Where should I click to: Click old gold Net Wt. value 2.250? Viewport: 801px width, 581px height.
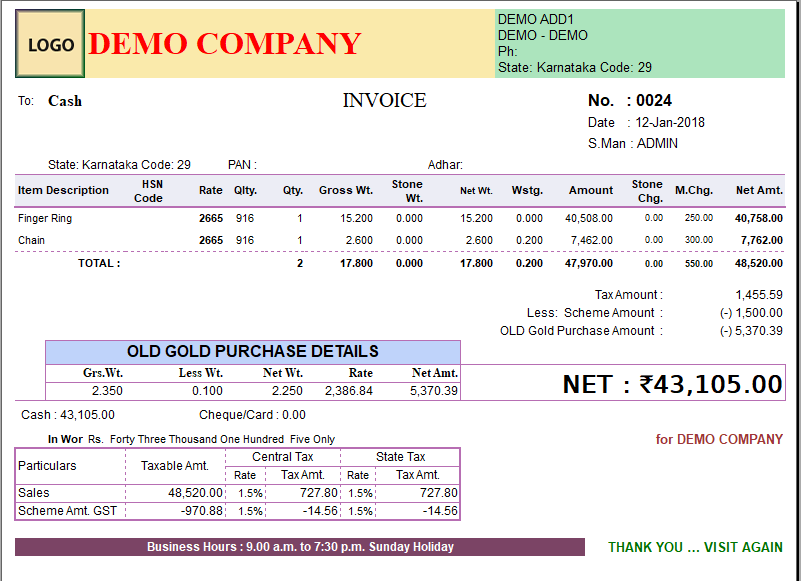pyautogui.click(x=287, y=391)
